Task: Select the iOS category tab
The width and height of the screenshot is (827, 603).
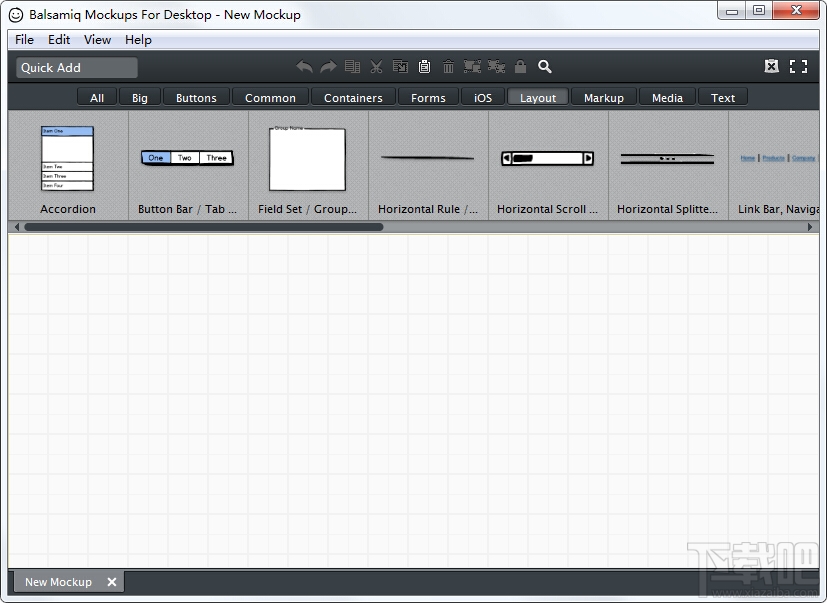Action: click(483, 98)
